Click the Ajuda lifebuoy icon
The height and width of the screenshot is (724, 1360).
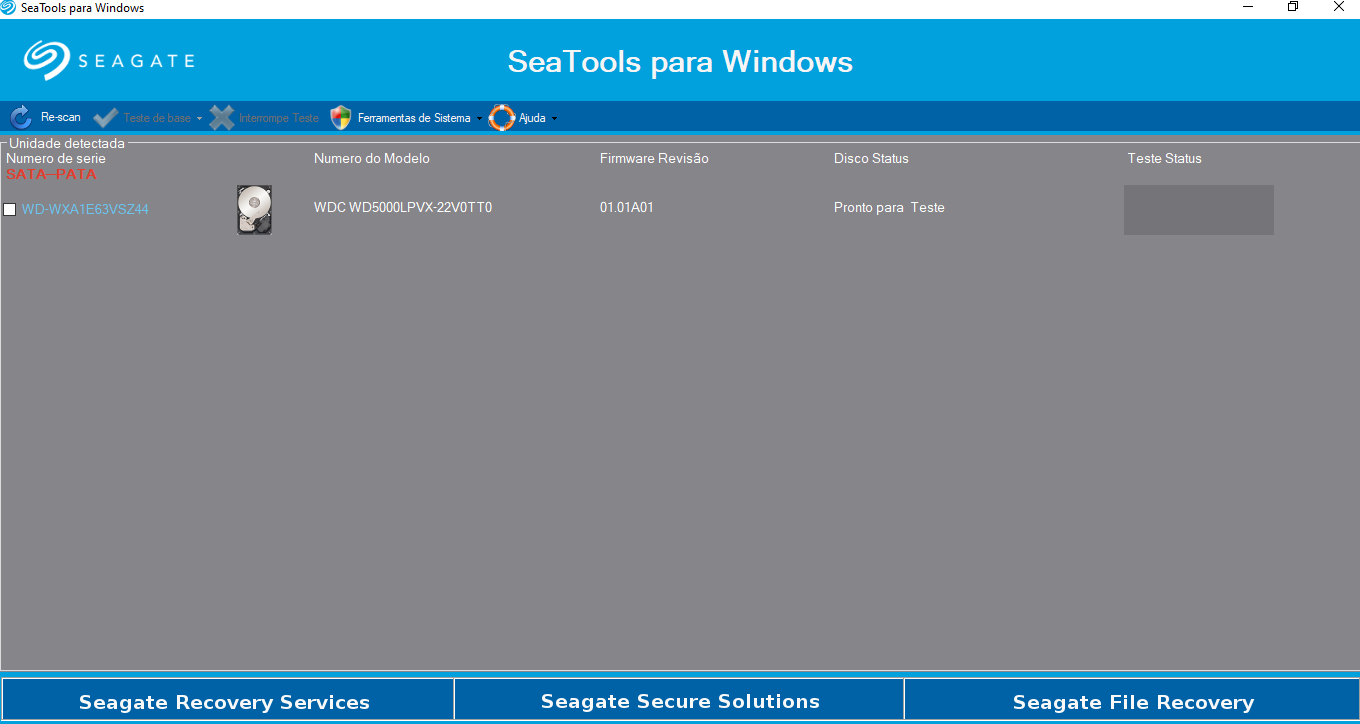tap(502, 117)
